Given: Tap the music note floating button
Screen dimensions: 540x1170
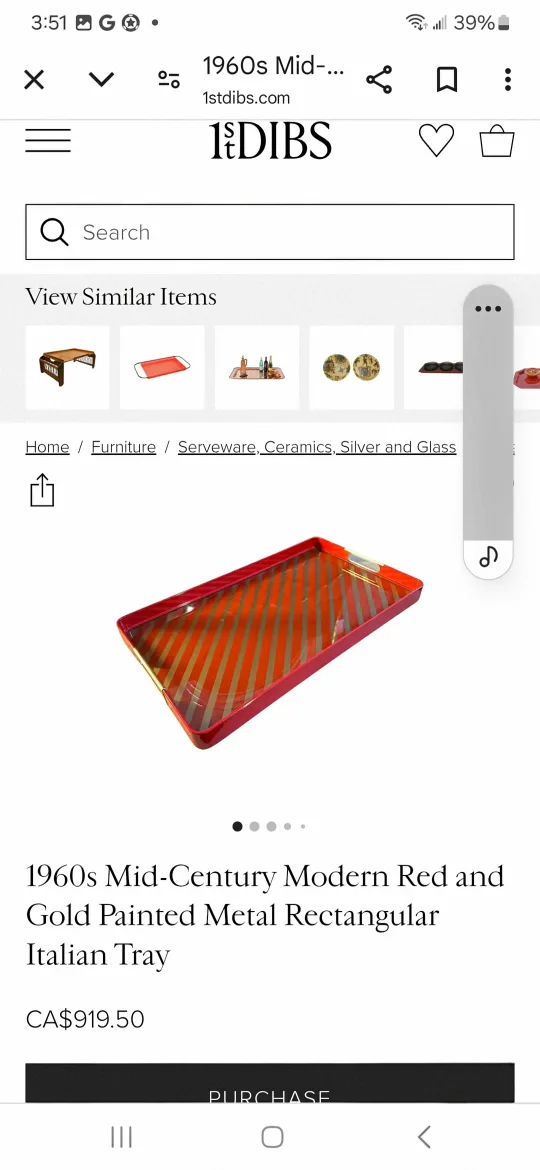Looking at the screenshot, I should click(488, 556).
